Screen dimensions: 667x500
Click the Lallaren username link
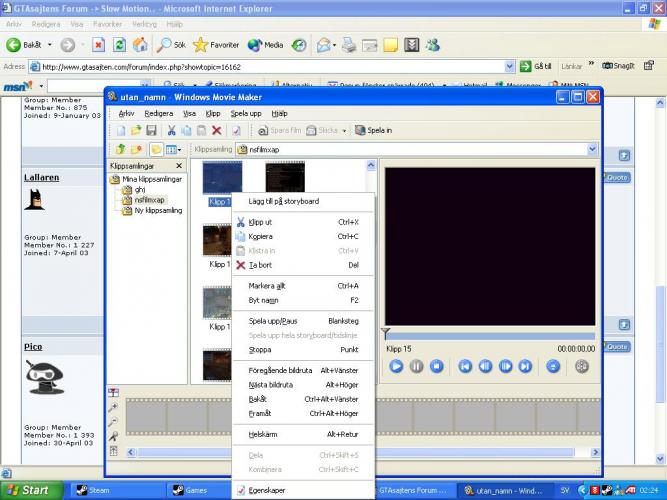pyautogui.click(x=42, y=177)
